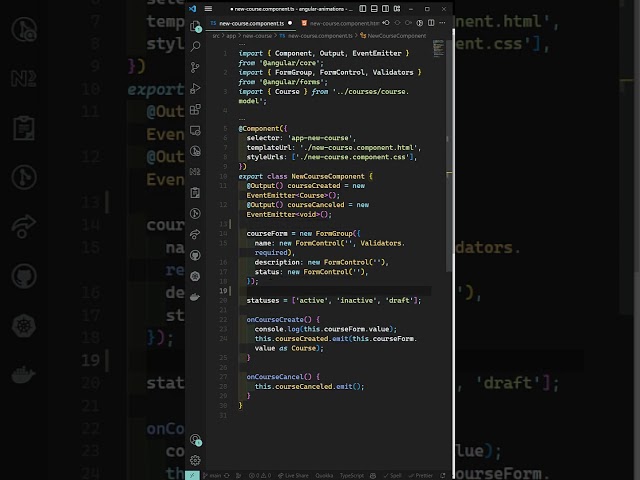640x480 pixels.
Task: Click the Split Editor Right icon
Action: pos(431,23)
